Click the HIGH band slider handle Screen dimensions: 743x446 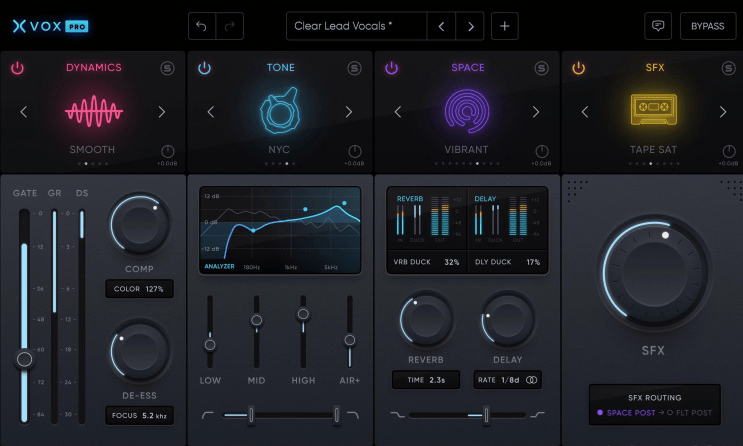(303, 314)
